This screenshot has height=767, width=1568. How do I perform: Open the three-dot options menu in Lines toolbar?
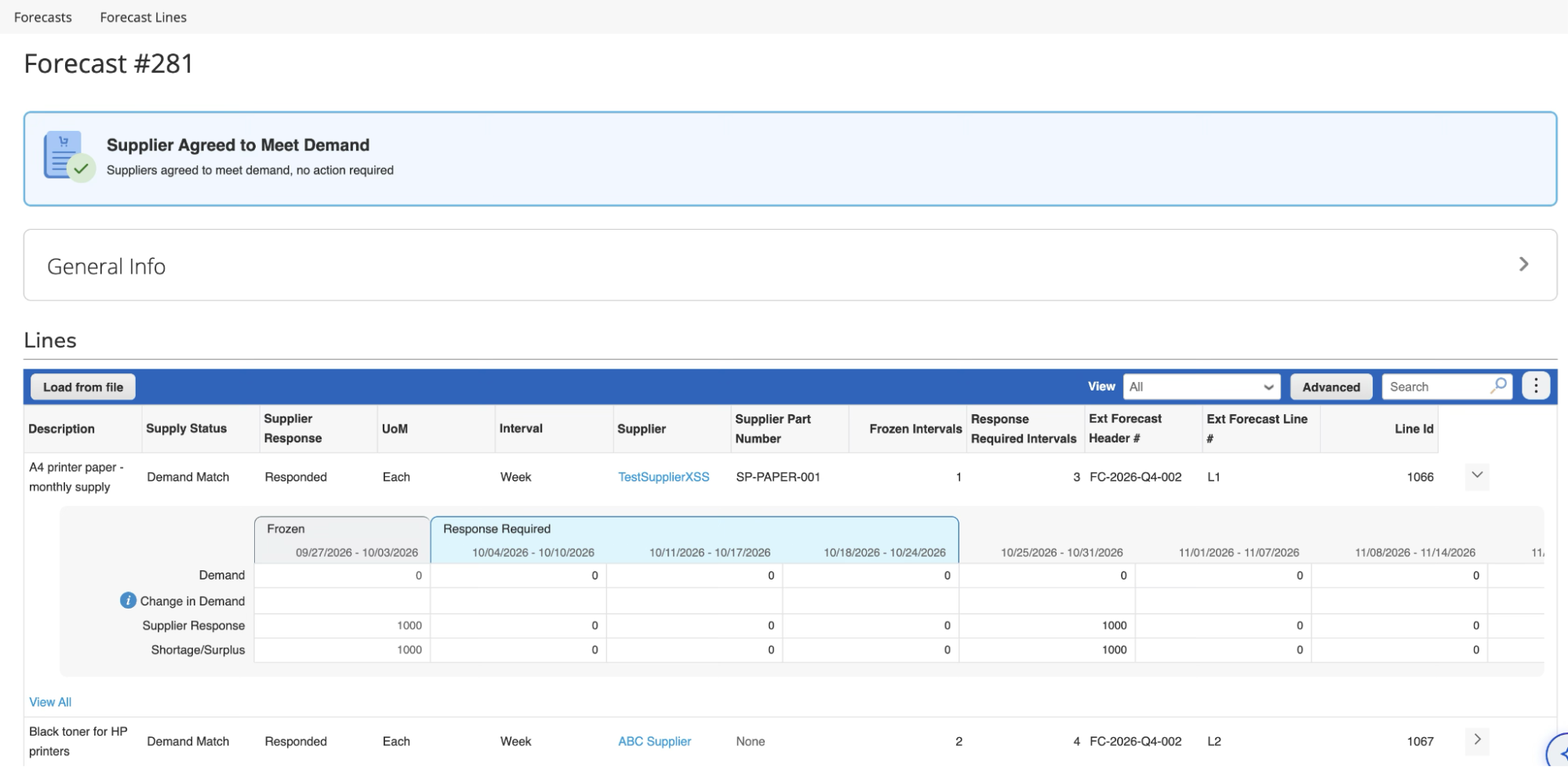click(1536, 386)
